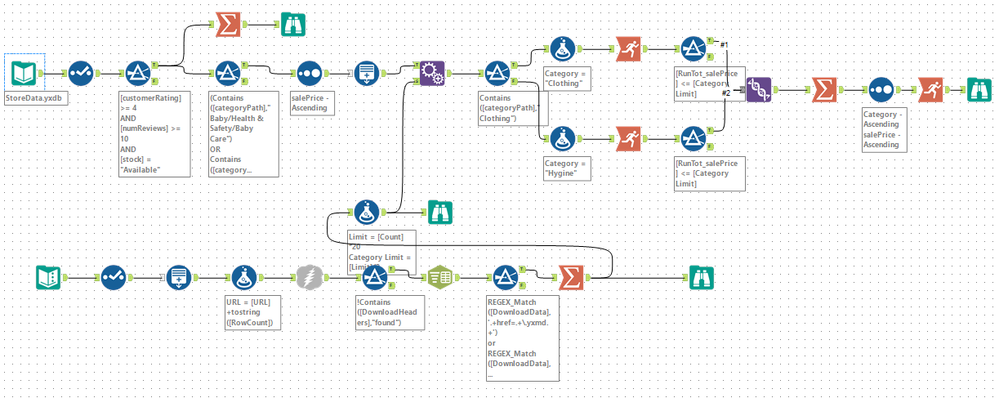Viewport: 999px width, 399px height.
Task: Select the Formula tool labeled URL = [URL]
Action: coord(244,277)
